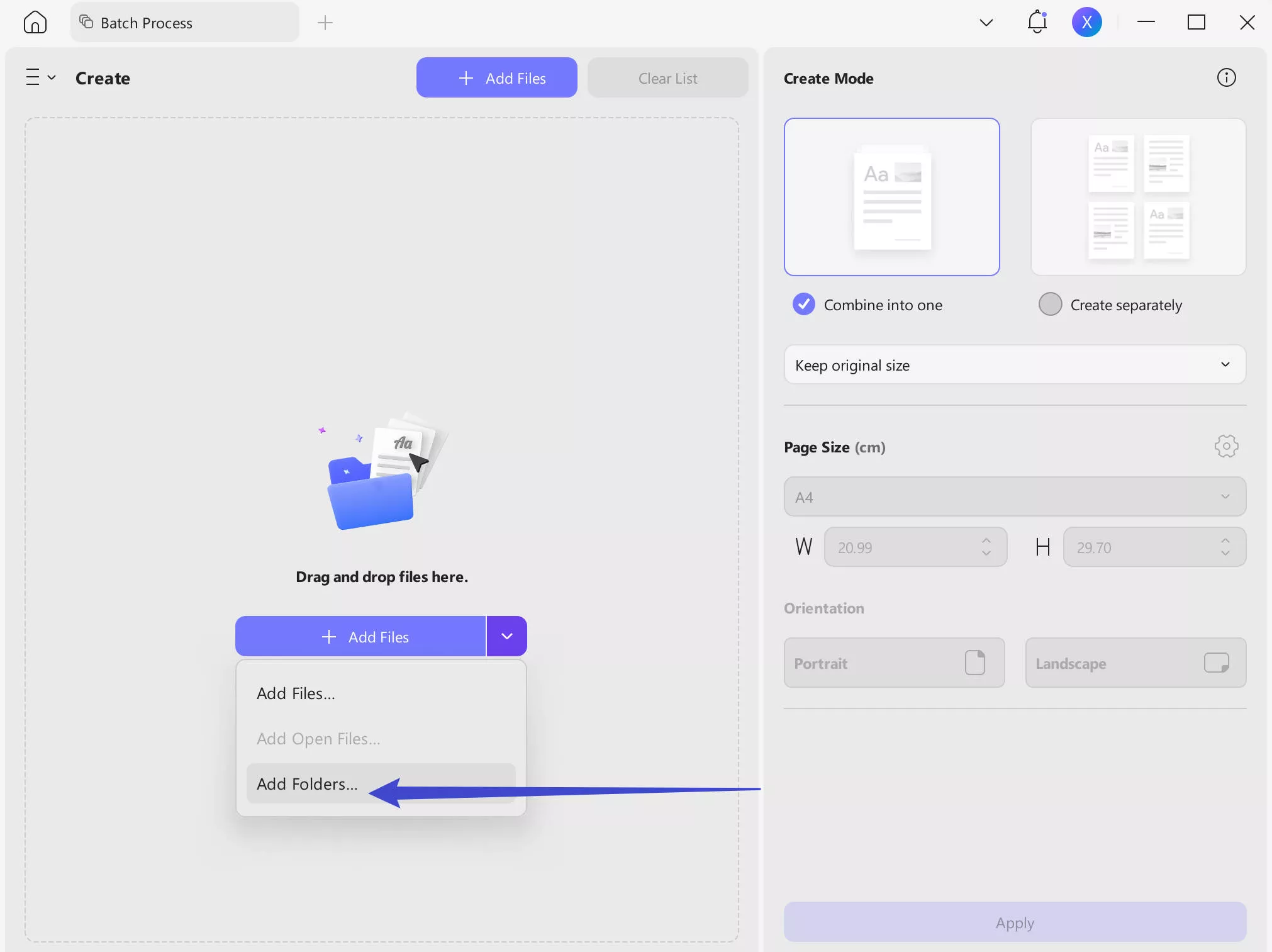Expand Keep original size dropdown
1272x952 pixels.
tap(1014, 365)
